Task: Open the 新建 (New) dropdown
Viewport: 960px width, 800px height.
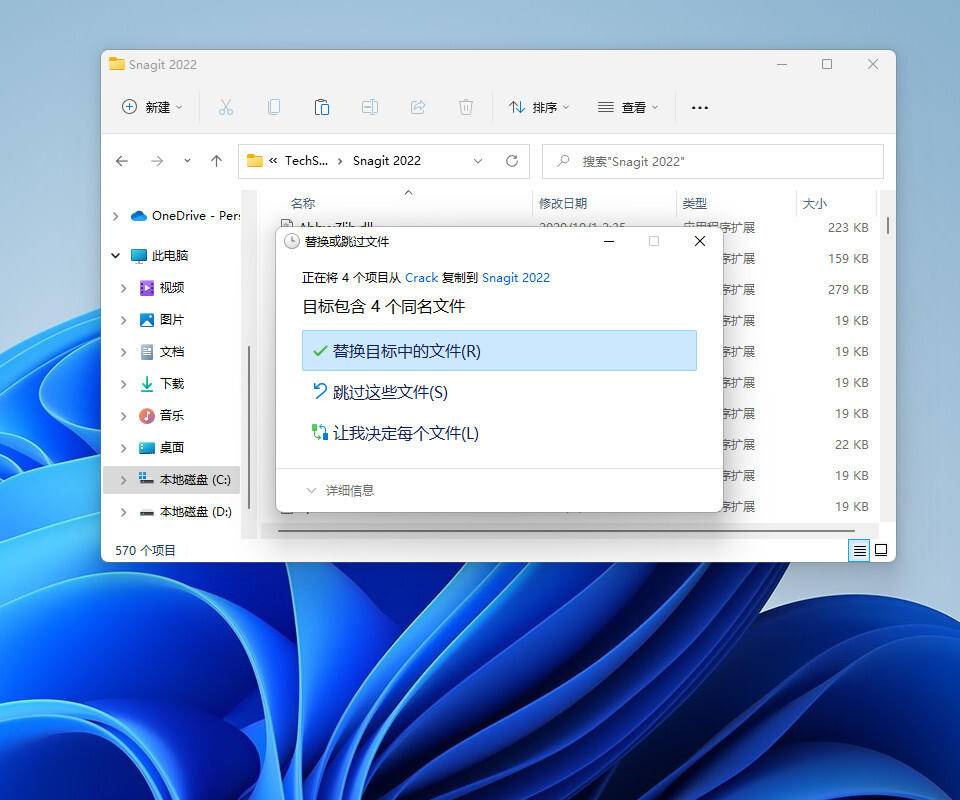Action: tap(153, 107)
